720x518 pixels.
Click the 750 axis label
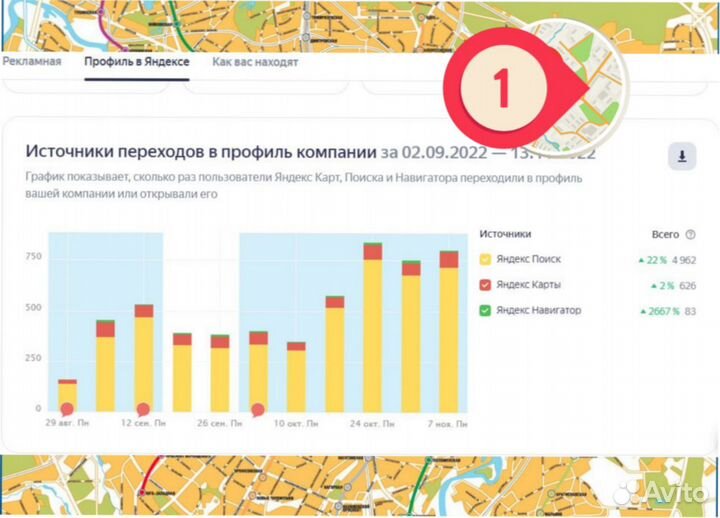[x=34, y=256]
